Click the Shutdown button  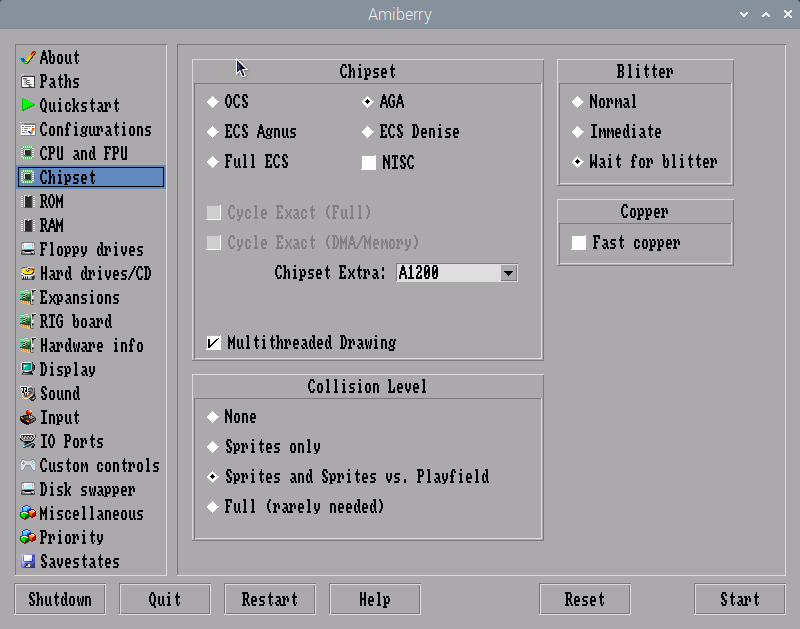(x=60, y=599)
